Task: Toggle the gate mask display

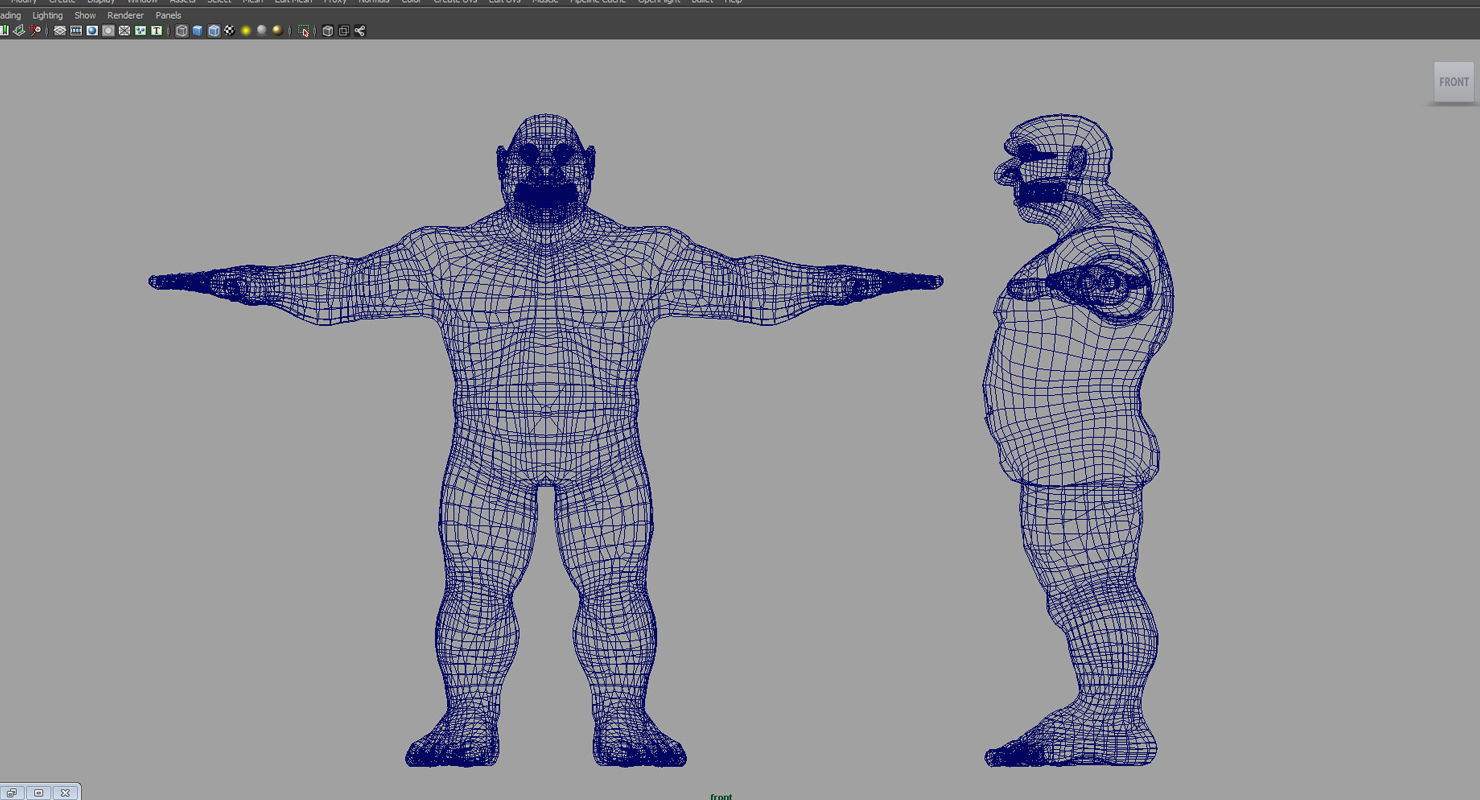Action: click(x=108, y=31)
